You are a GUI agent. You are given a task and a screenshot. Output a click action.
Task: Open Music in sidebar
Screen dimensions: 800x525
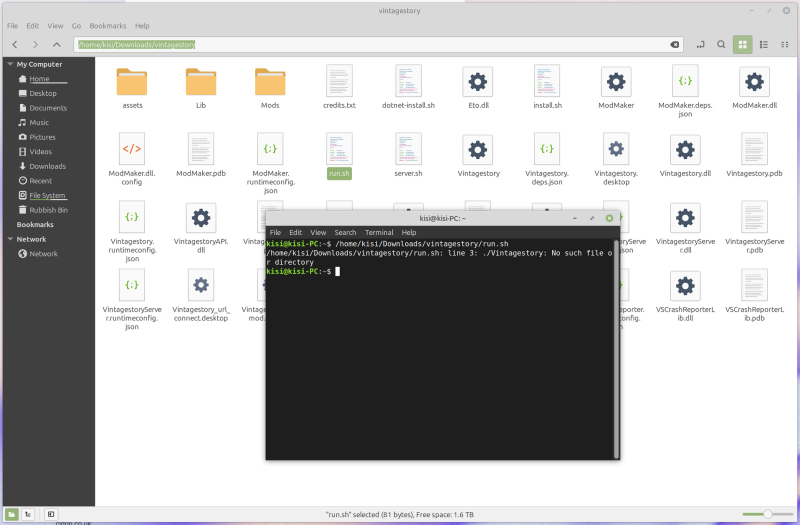tap(39, 122)
